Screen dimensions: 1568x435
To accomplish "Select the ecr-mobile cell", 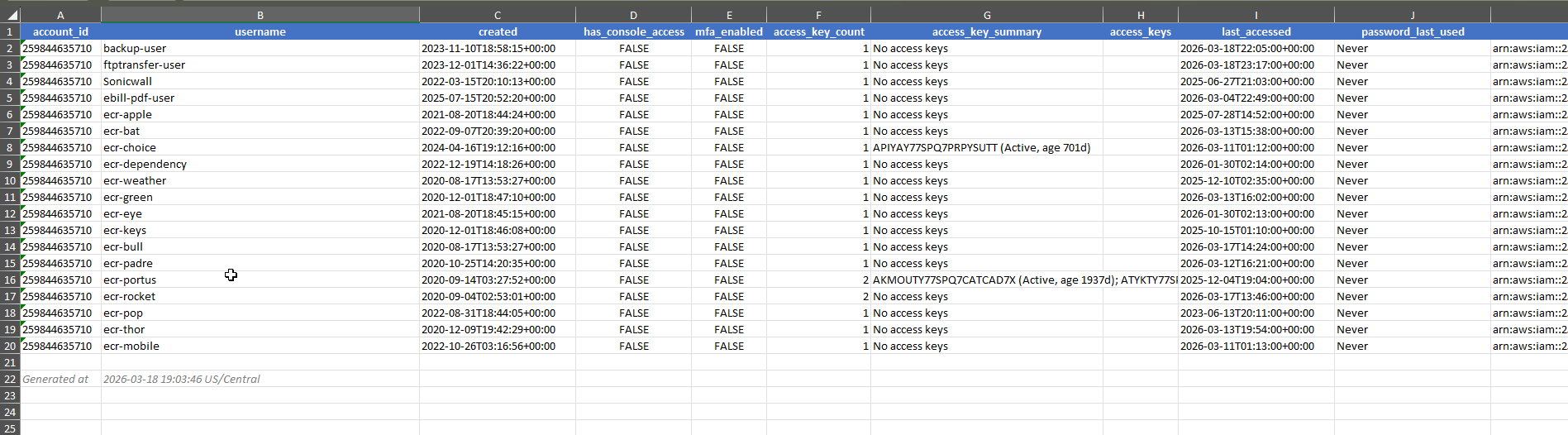I will (260, 346).
